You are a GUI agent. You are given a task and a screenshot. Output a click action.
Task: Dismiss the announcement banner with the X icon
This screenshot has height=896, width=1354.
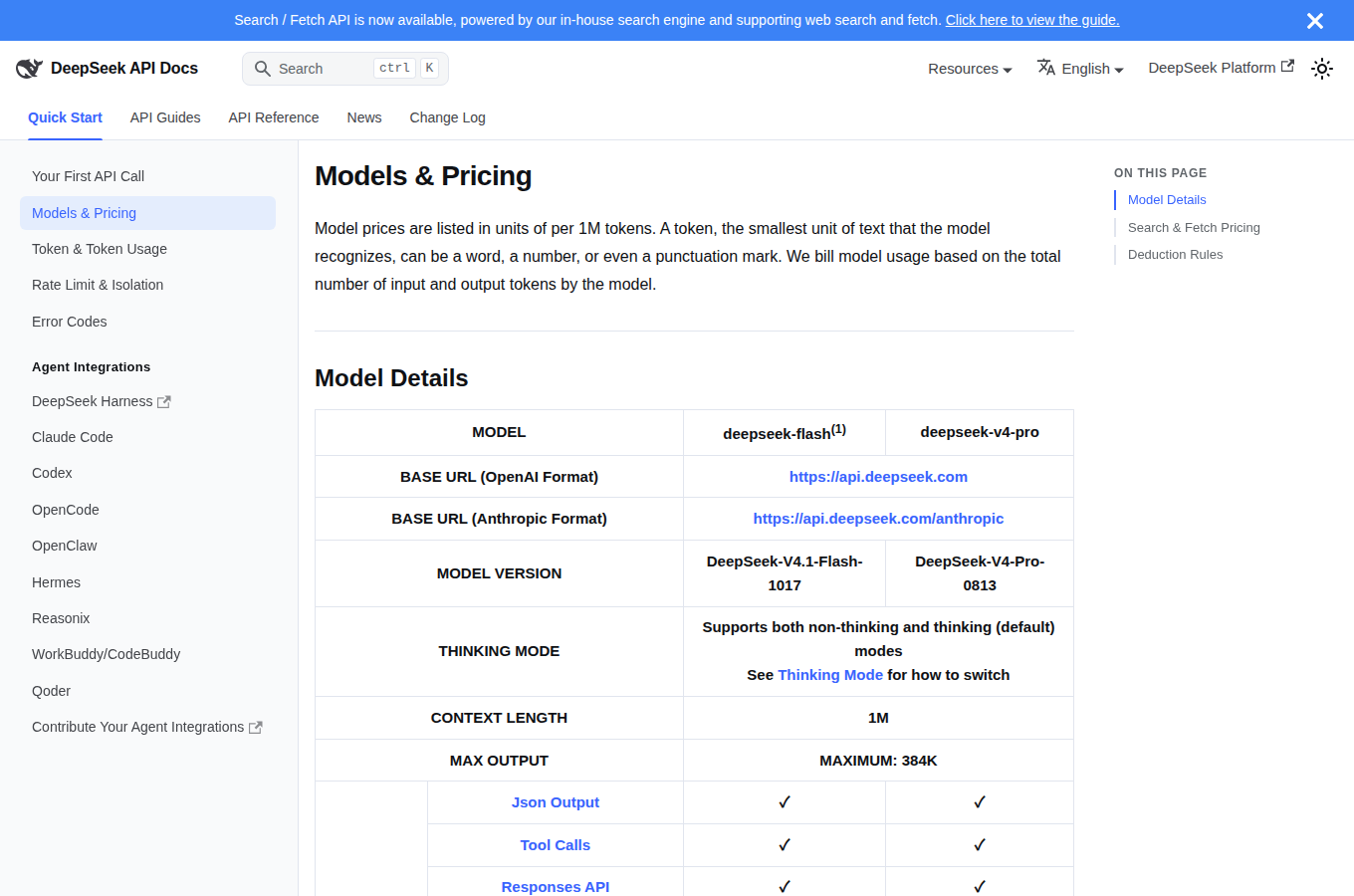[1315, 21]
